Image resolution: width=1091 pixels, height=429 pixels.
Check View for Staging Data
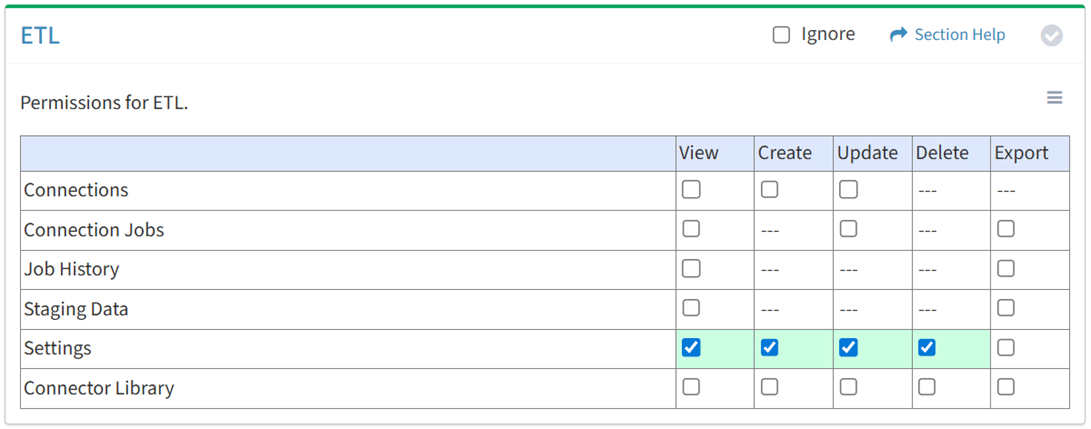(691, 308)
